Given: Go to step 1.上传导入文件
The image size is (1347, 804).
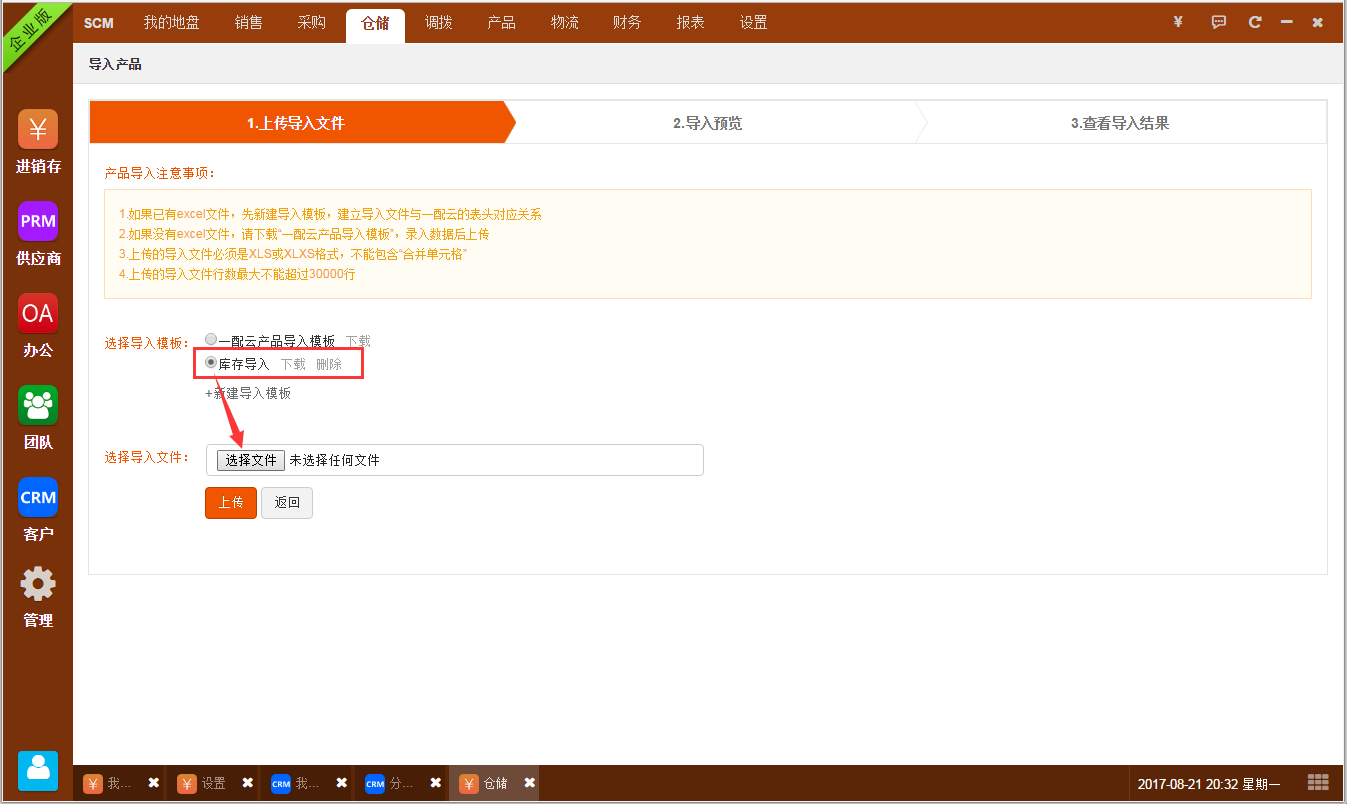Looking at the screenshot, I should pos(296,123).
